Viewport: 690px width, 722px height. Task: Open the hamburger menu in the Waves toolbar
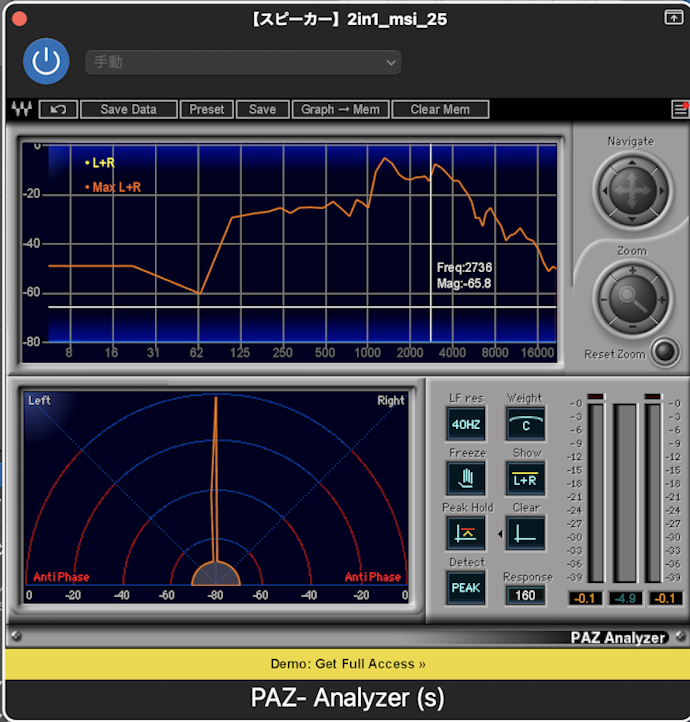680,110
